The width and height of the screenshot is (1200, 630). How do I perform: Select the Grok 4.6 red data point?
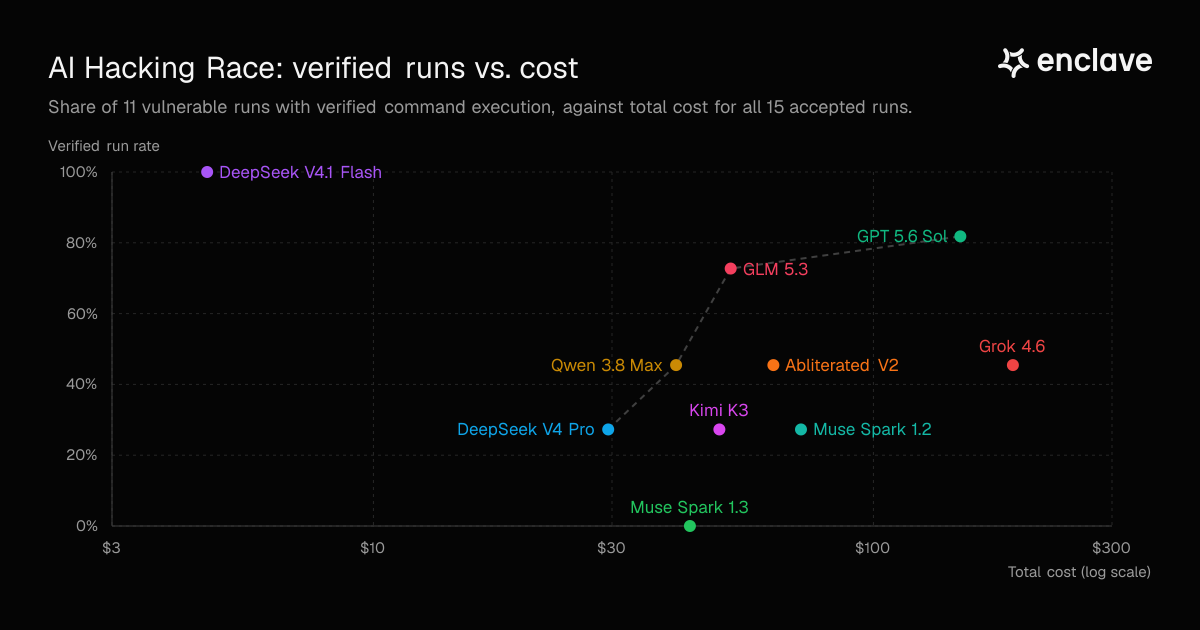click(1013, 365)
